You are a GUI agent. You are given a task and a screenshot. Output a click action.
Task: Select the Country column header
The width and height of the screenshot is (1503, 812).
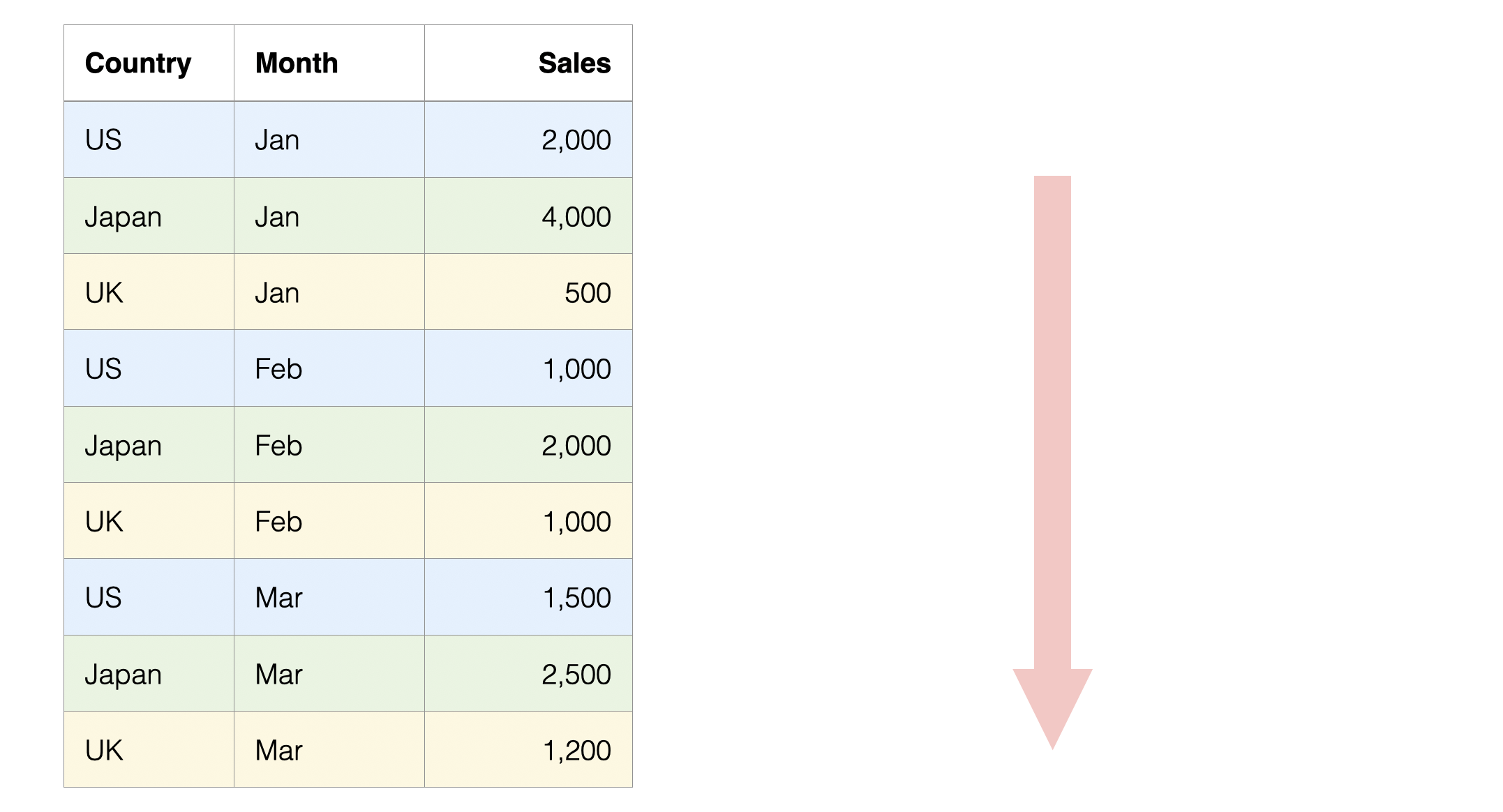tap(138, 63)
